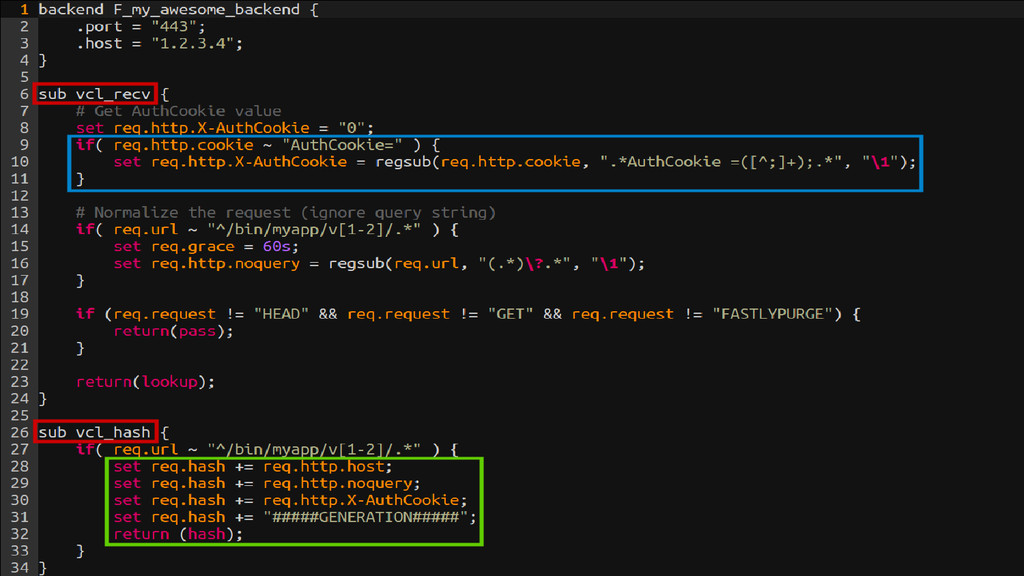Viewport: 1024px width, 576px height.
Task: Click the "(.*)\?.*" pattern on line 16
Action: click(524, 264)
